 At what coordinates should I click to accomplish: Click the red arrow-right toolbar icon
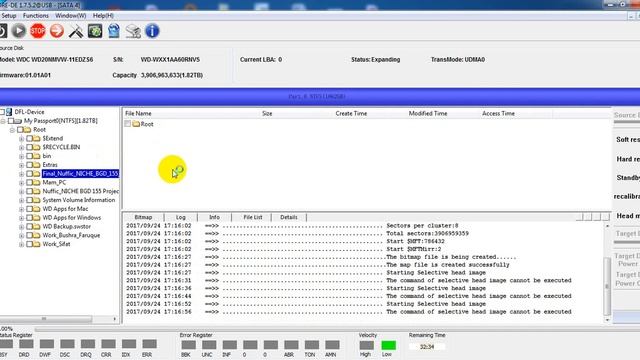coord(57,31)
